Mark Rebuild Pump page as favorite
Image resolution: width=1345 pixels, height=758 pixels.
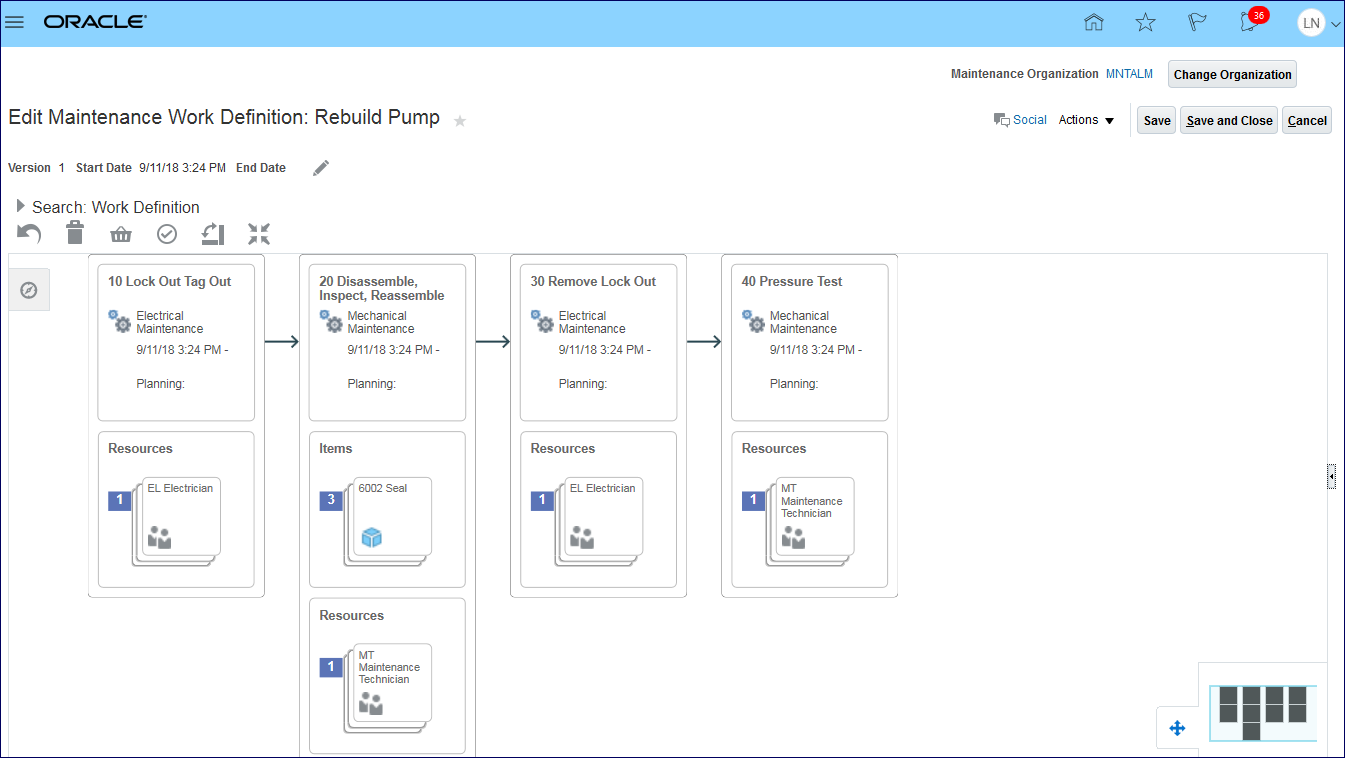point(460,121)
